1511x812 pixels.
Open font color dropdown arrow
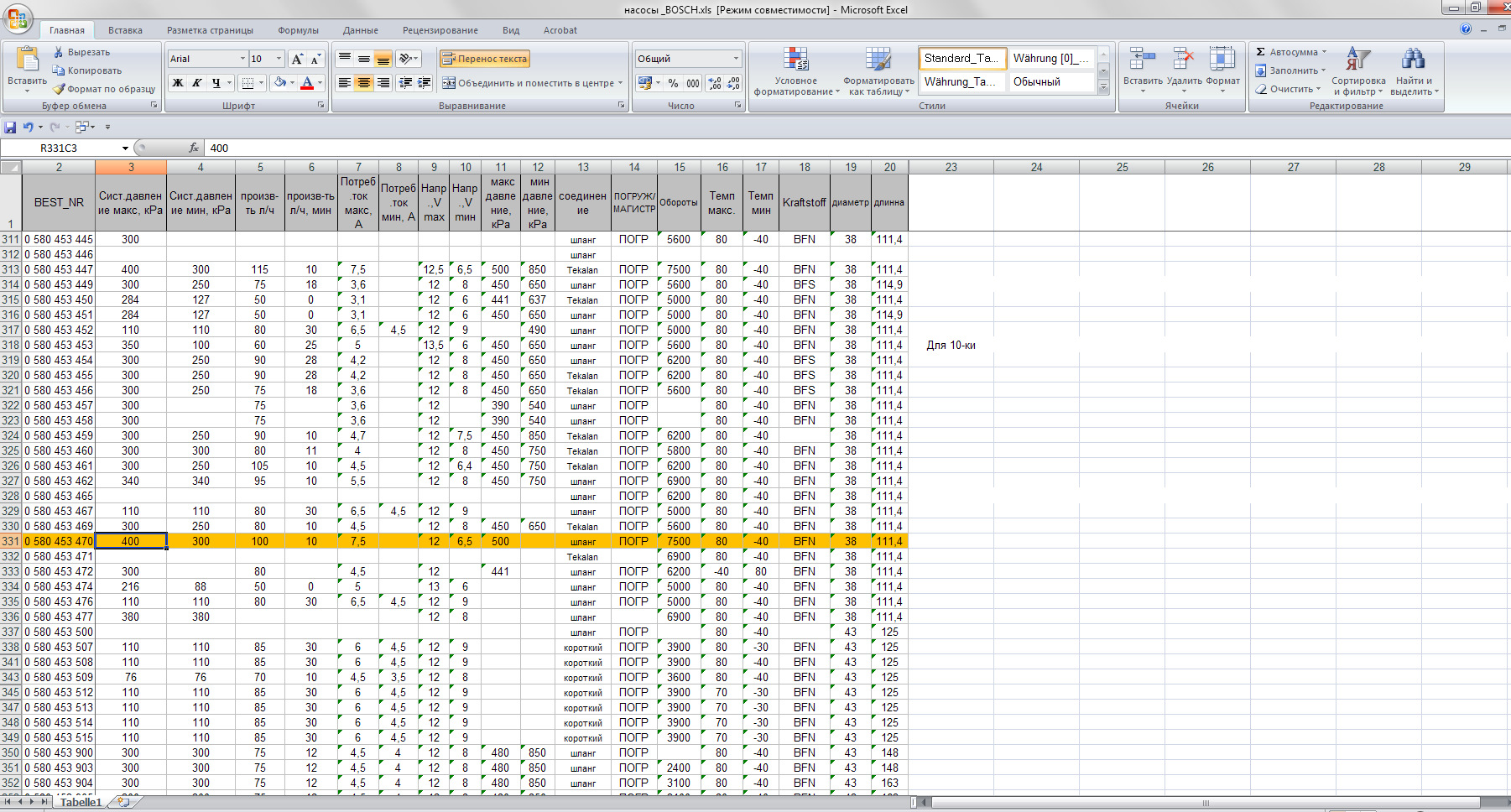[320, 83]
